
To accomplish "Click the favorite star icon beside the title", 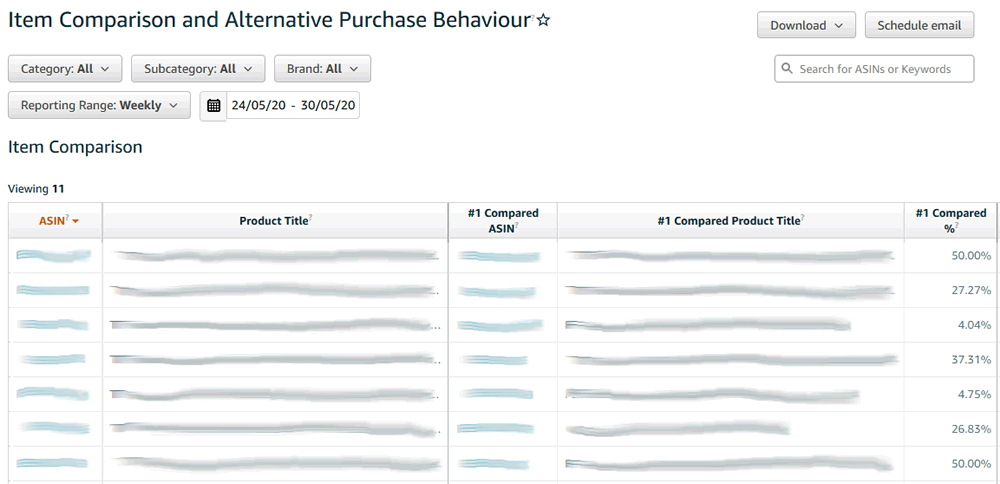I will (543, 21).
